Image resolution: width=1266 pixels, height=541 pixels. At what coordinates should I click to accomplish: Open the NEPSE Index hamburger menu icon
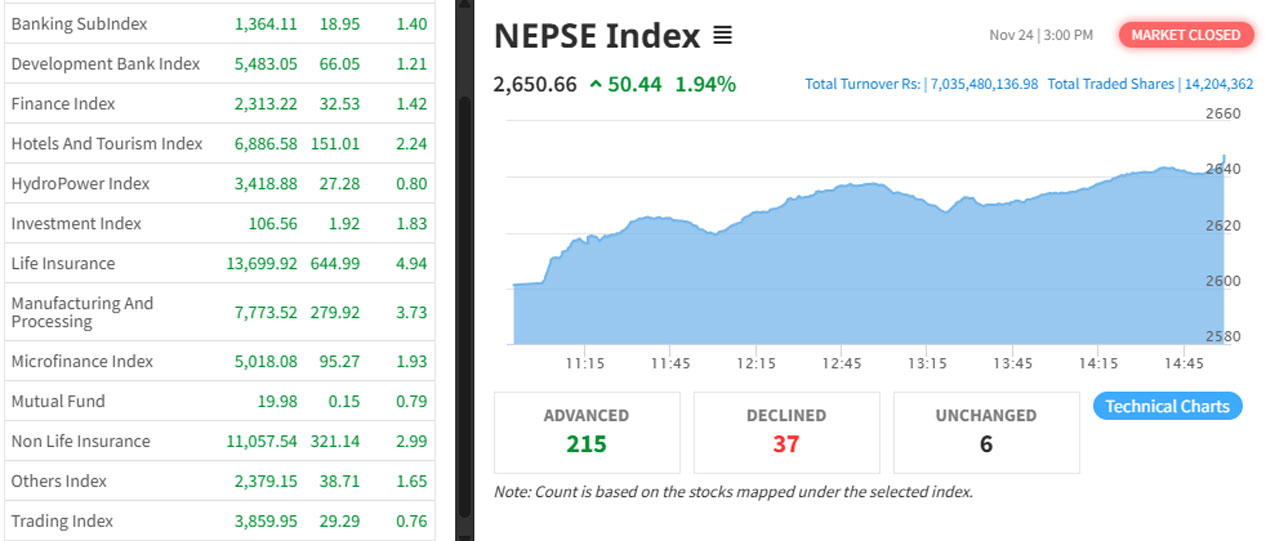tap(722, 36)
